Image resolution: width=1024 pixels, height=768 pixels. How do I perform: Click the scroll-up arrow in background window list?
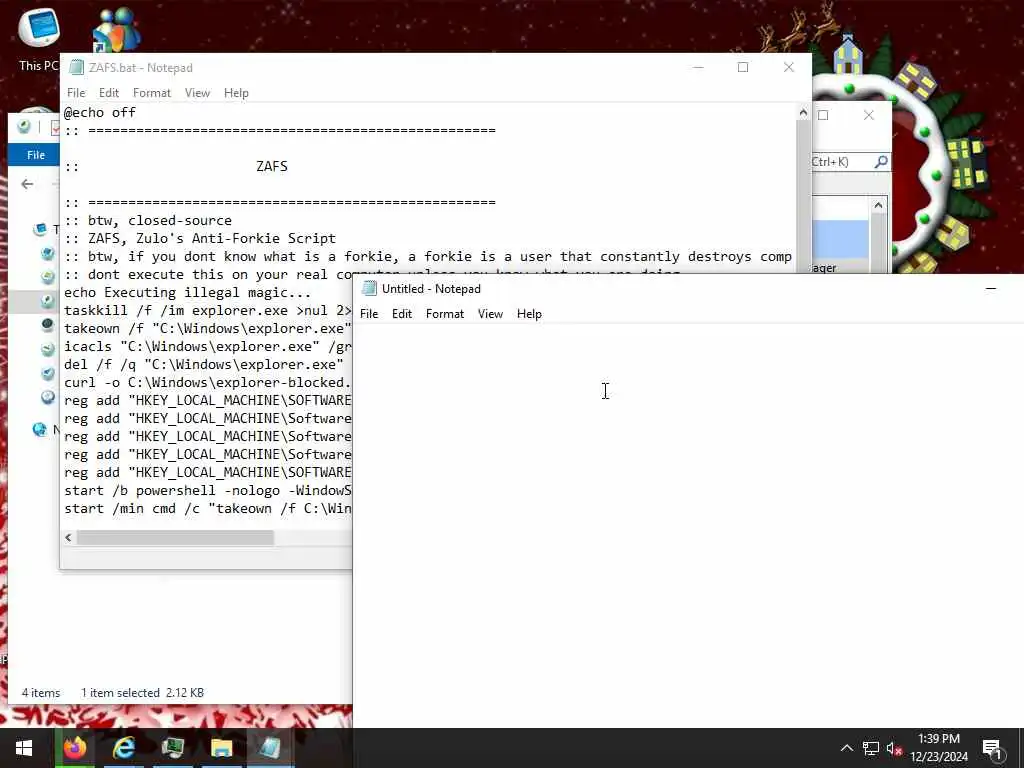coord(878,205)
